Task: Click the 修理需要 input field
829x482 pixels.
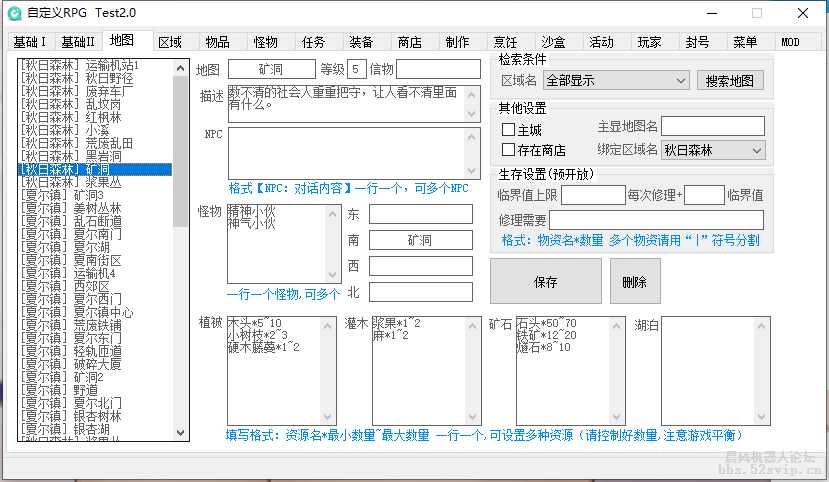Action: pos(657,220)
